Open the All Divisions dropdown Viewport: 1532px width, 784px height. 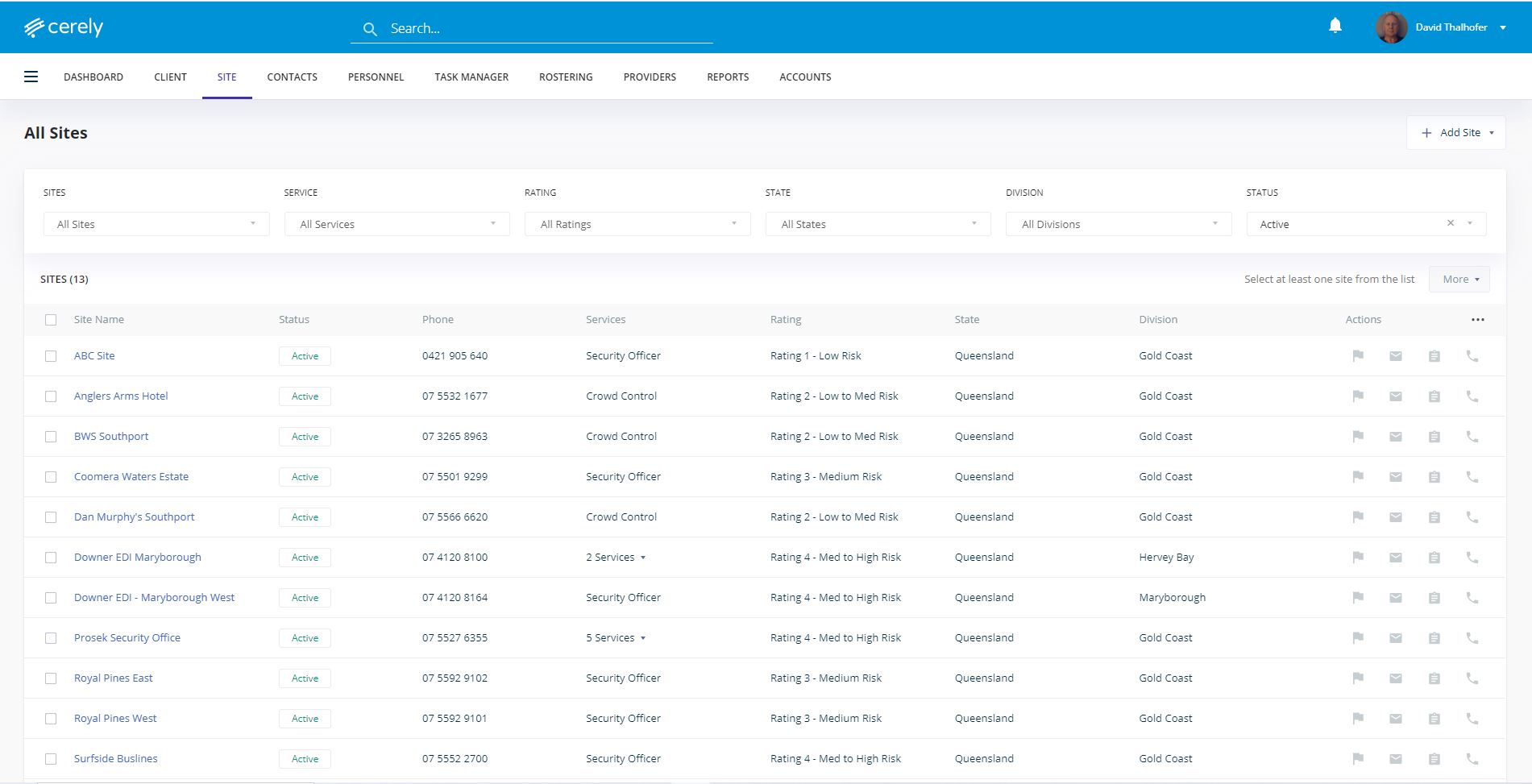click(x=1118, y=224)
